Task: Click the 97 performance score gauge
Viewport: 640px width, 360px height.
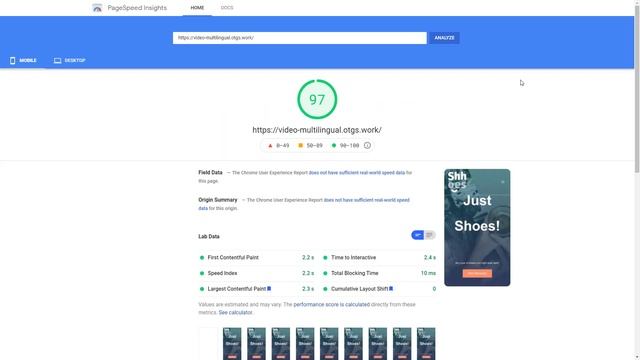Action: tap(317, 99)
